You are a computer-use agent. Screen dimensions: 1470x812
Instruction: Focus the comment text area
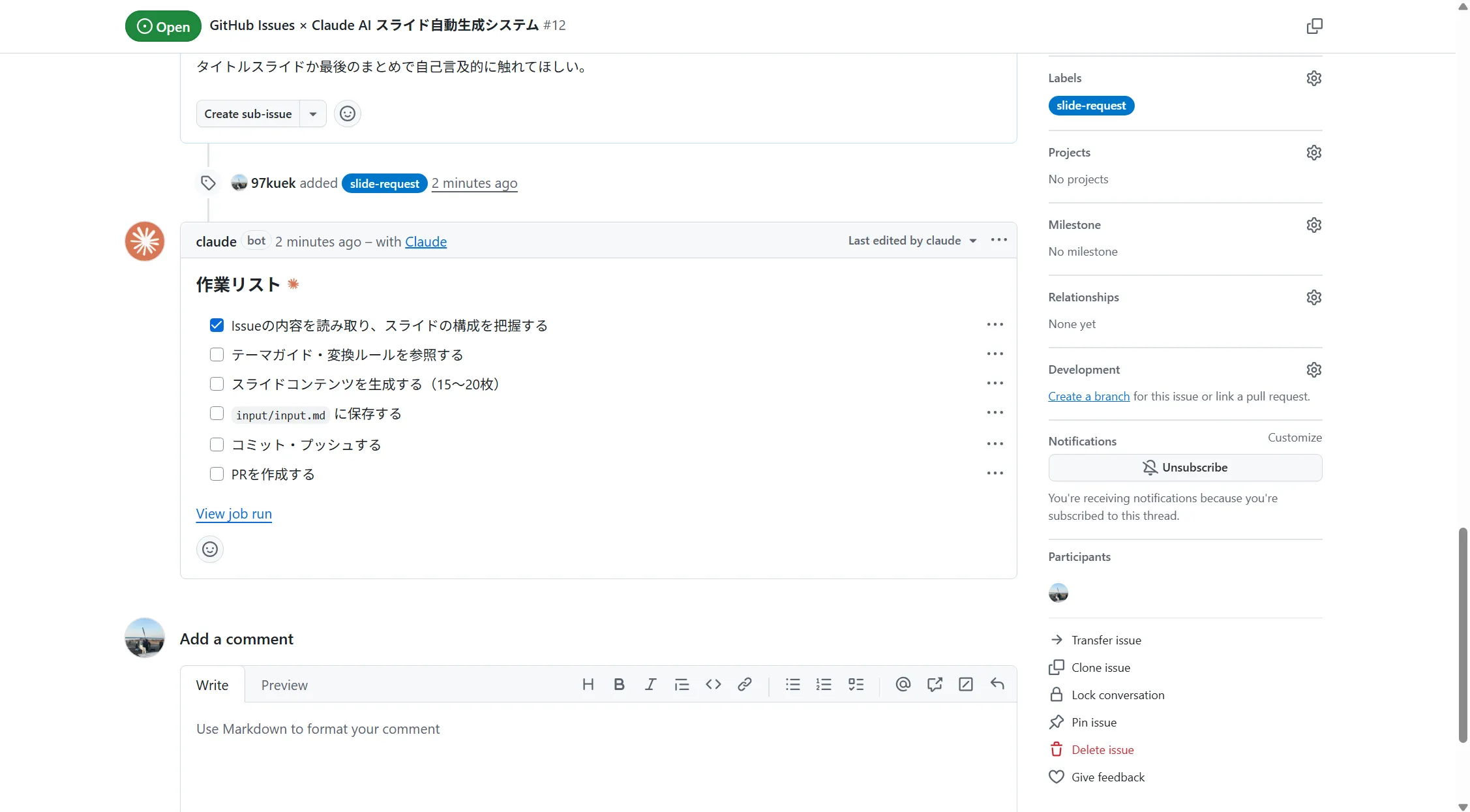(598, 757)
